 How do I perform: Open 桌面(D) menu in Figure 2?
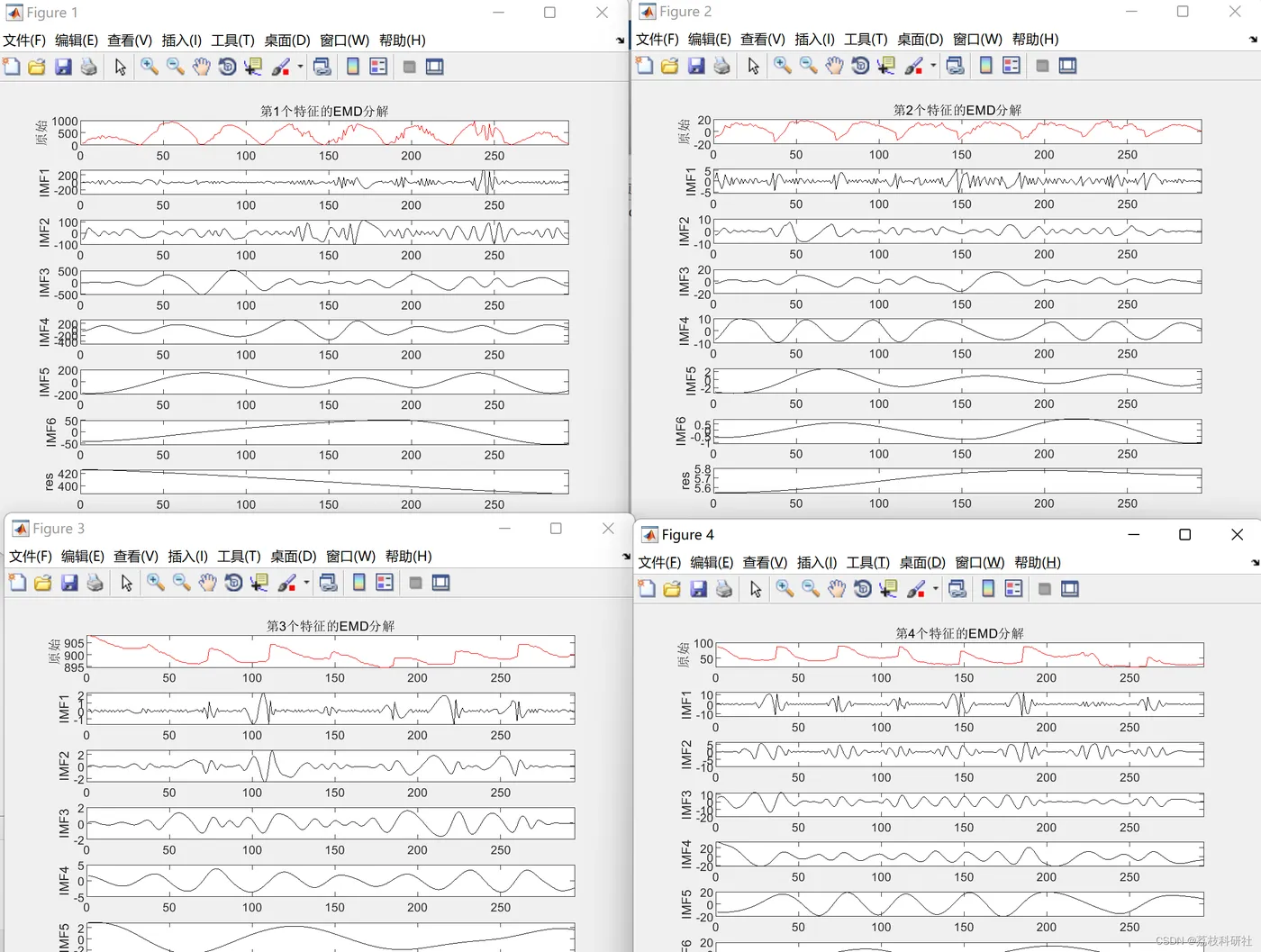921,40
